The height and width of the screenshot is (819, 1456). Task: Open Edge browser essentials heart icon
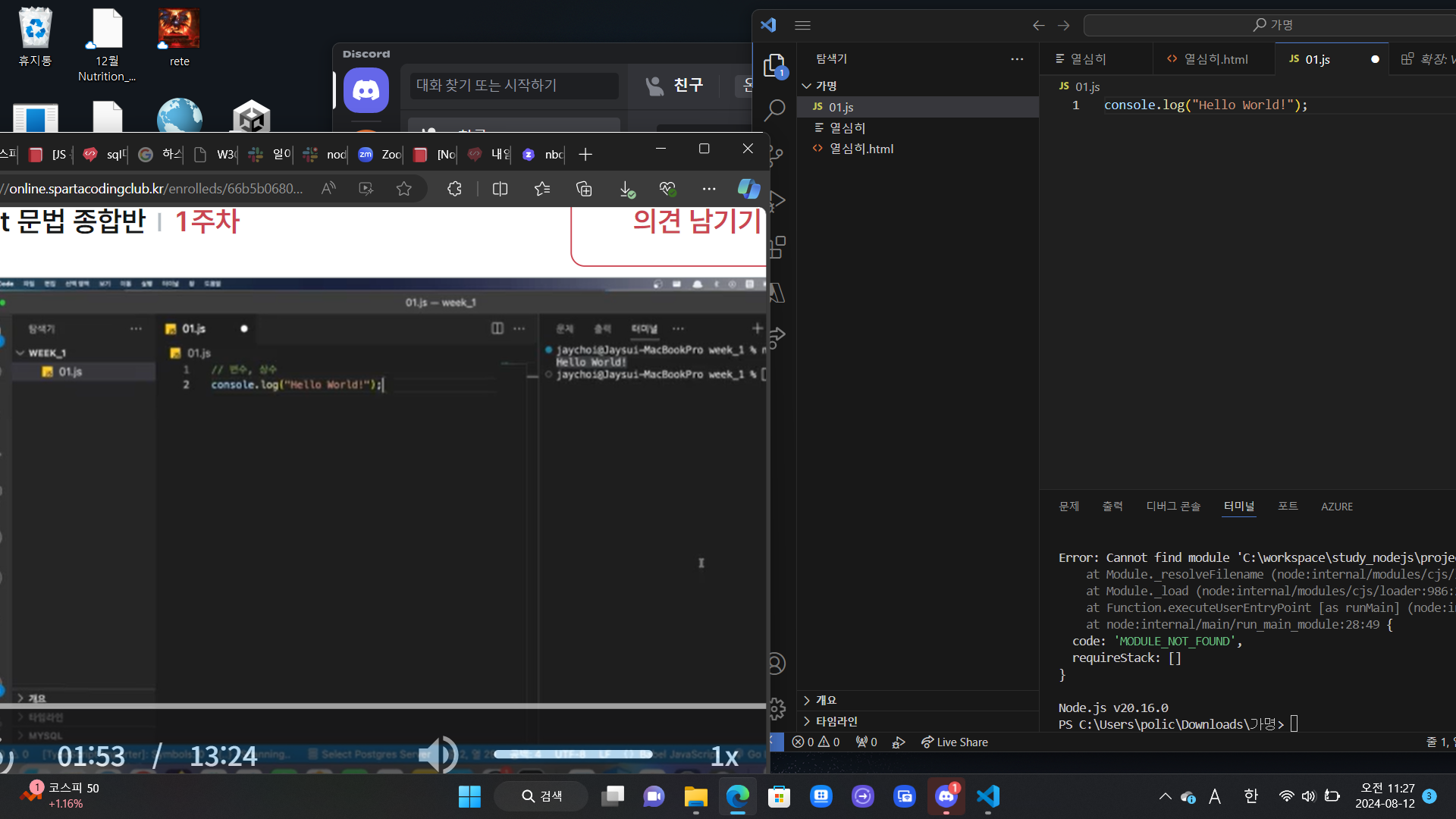click(x=667, y=189)
